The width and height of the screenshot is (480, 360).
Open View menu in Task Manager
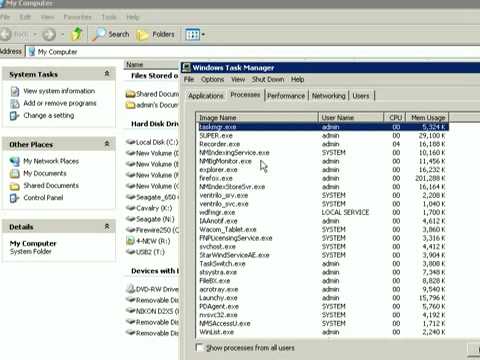point(238,79)
